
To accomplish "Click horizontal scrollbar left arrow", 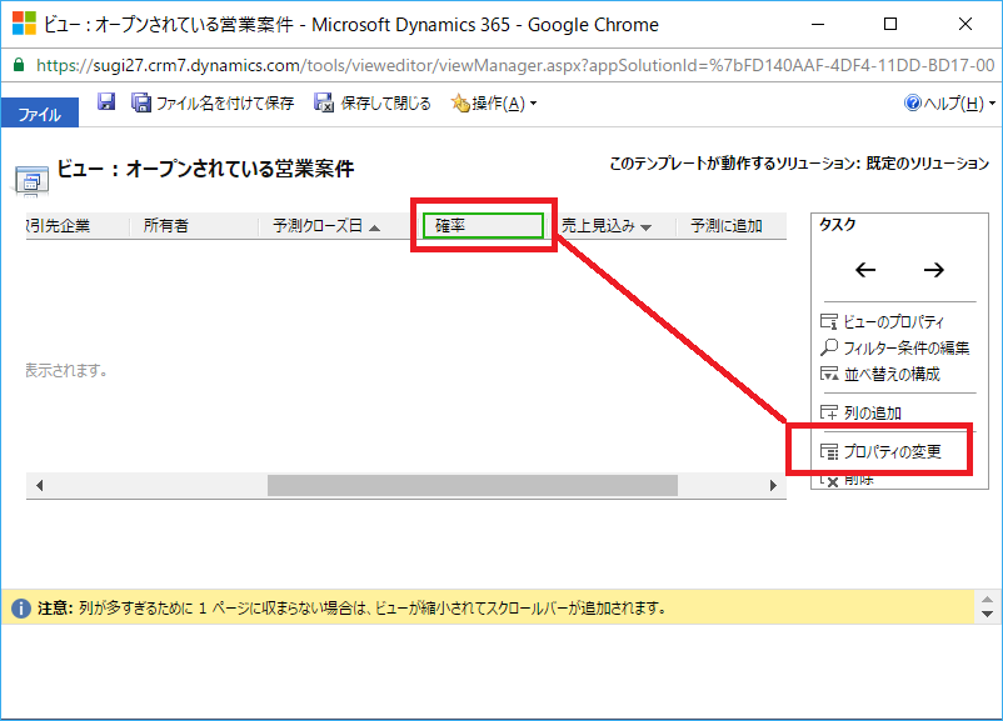I will tap(40, 485).
